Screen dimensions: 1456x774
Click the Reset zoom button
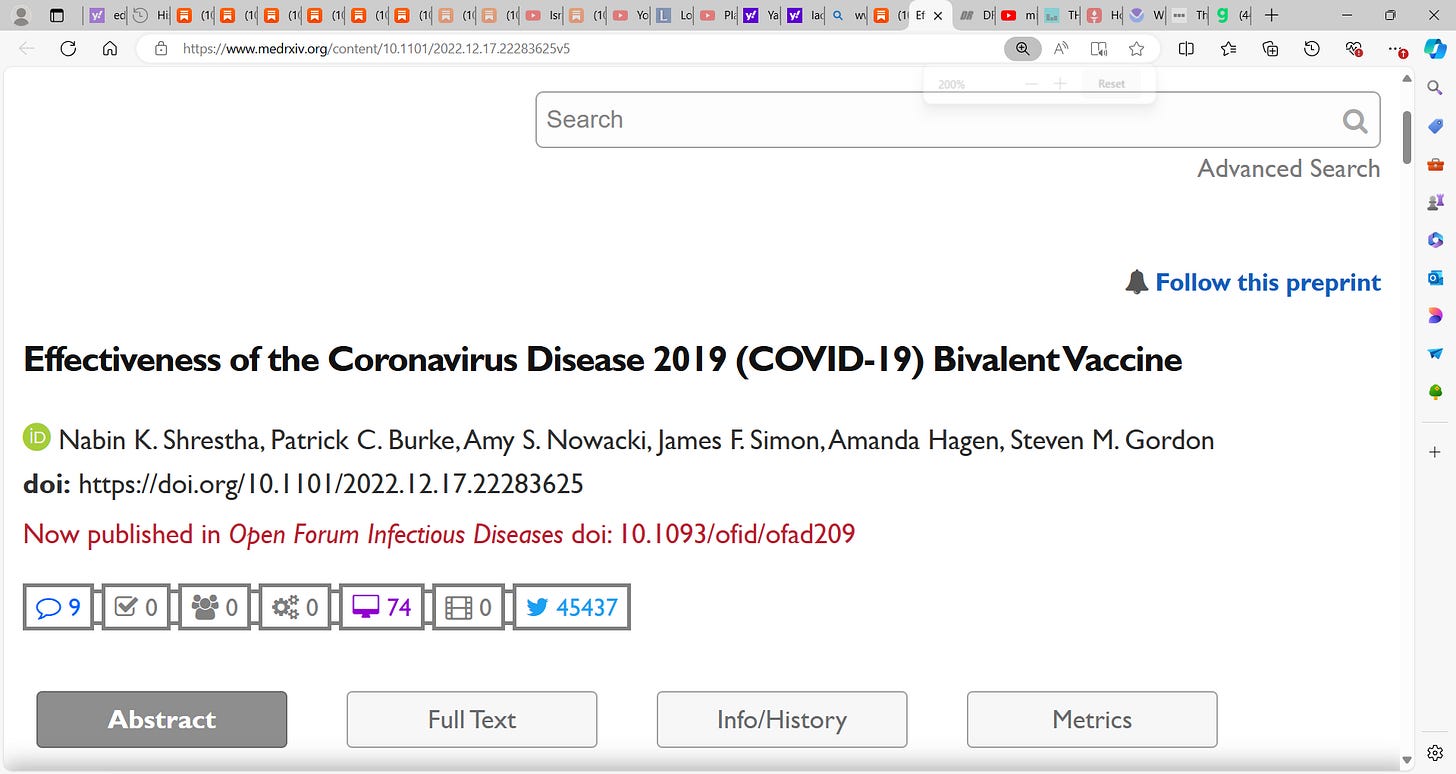(x=1111, y=84)
